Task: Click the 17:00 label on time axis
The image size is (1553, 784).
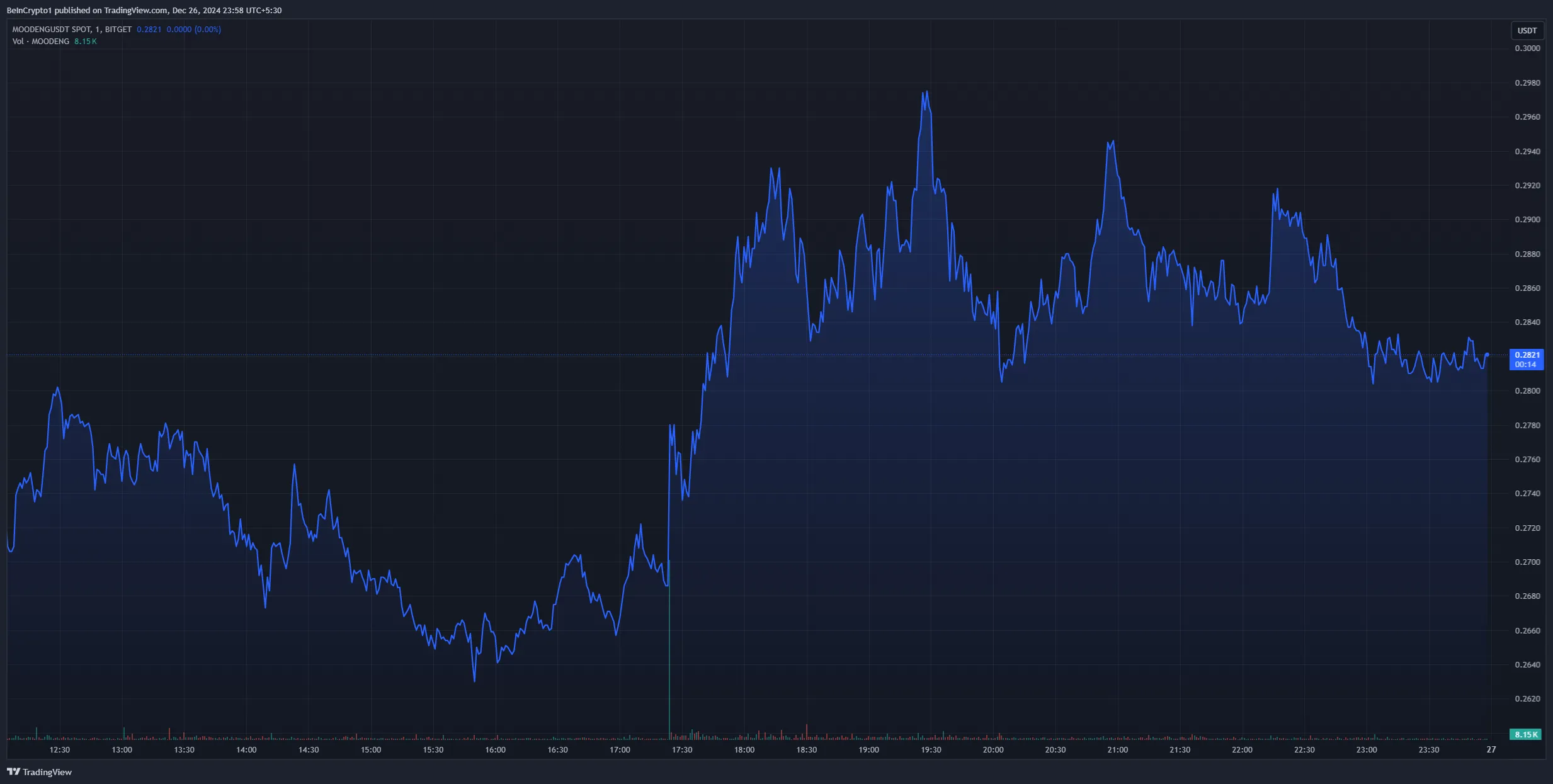Action: (620, 749)
